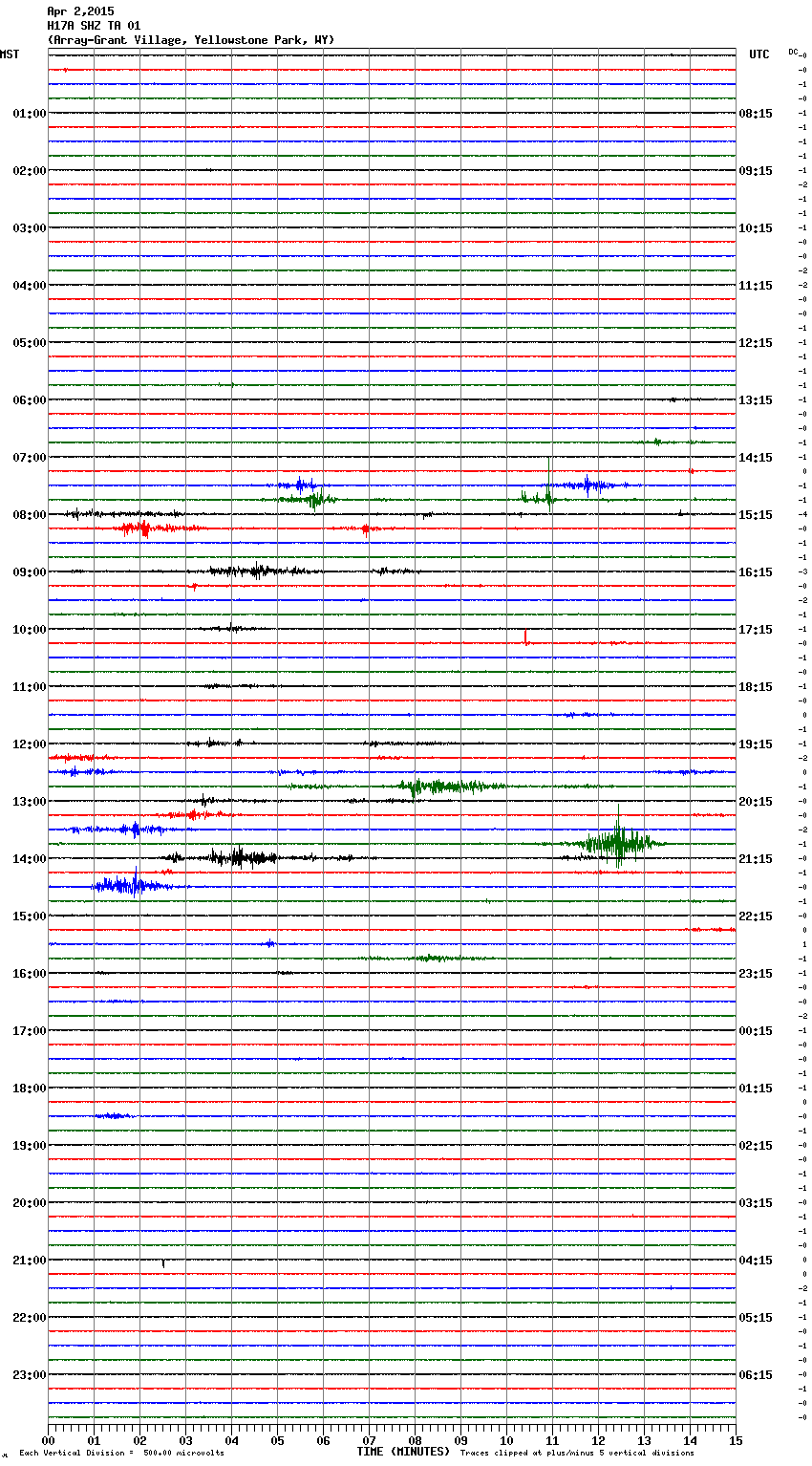
Task: Click the UTC time label "11:15"
Action: click(756, 286)
